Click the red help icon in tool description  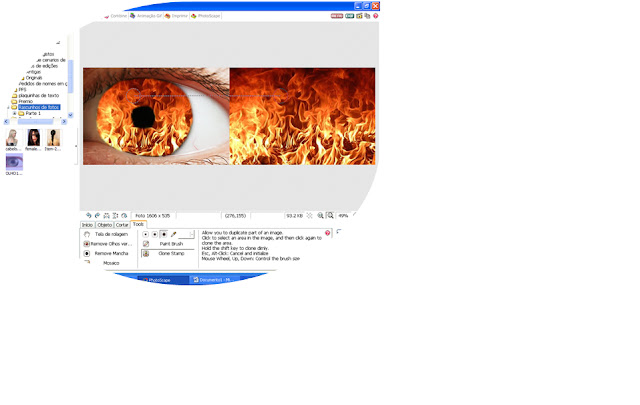[327, 233]
